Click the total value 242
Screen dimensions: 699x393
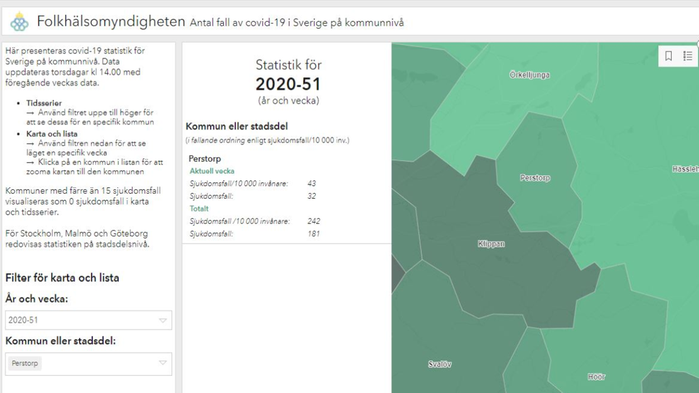pyautogui.click(x=313, y=221)
